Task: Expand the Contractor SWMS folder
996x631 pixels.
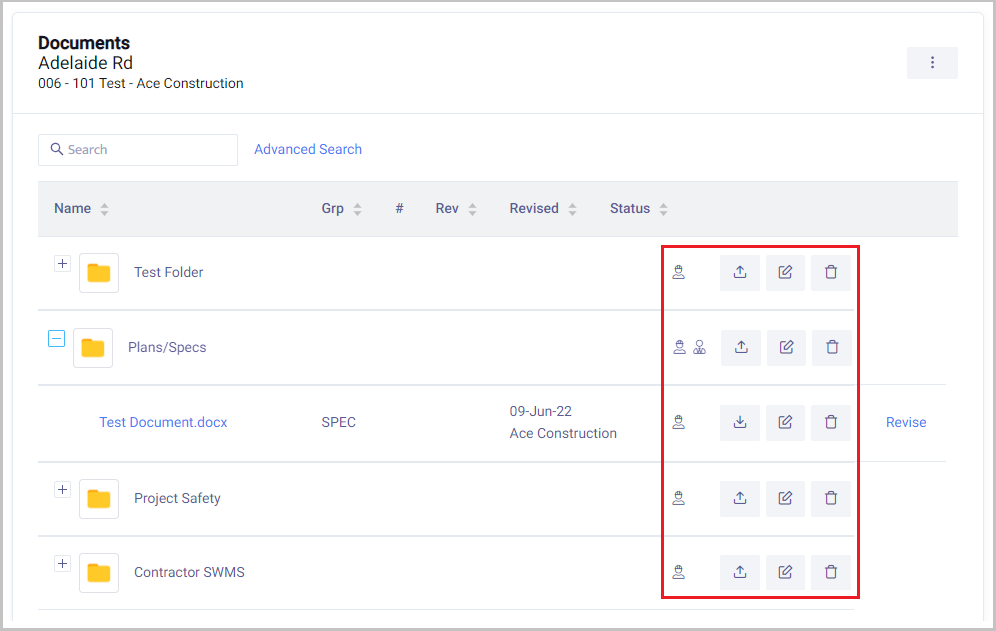Action: point(62,564)
